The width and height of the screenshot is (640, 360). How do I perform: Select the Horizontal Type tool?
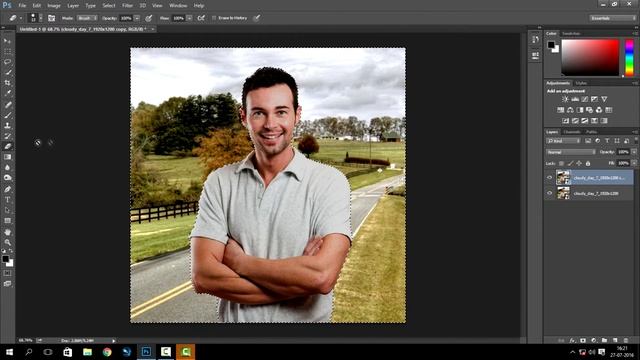click(7, 200)
